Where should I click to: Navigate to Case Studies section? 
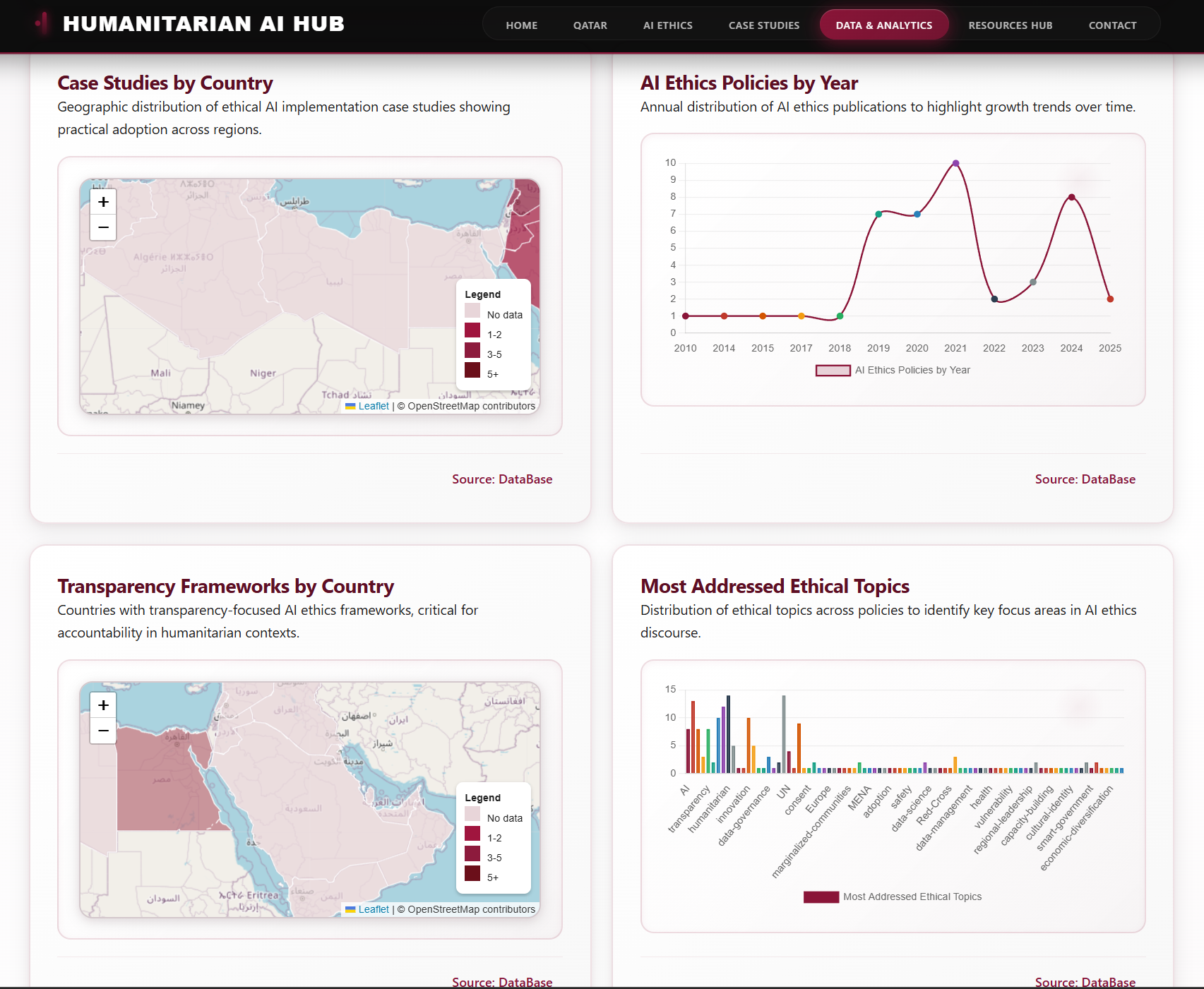(x=763, y=25)
